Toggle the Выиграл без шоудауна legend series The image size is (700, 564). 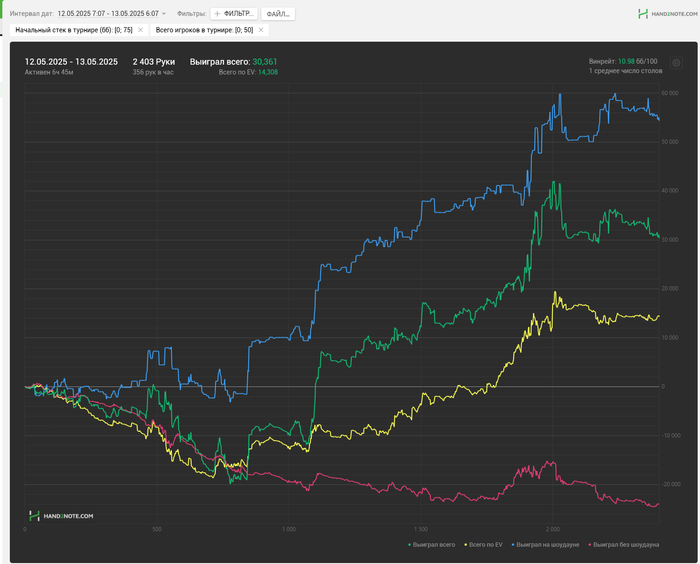624,544
